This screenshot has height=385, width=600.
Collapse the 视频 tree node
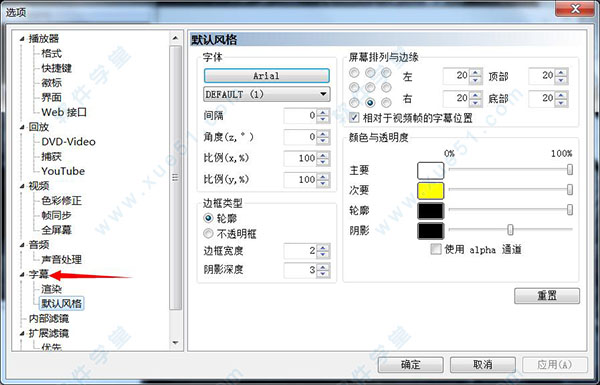(x=22, y=186)
